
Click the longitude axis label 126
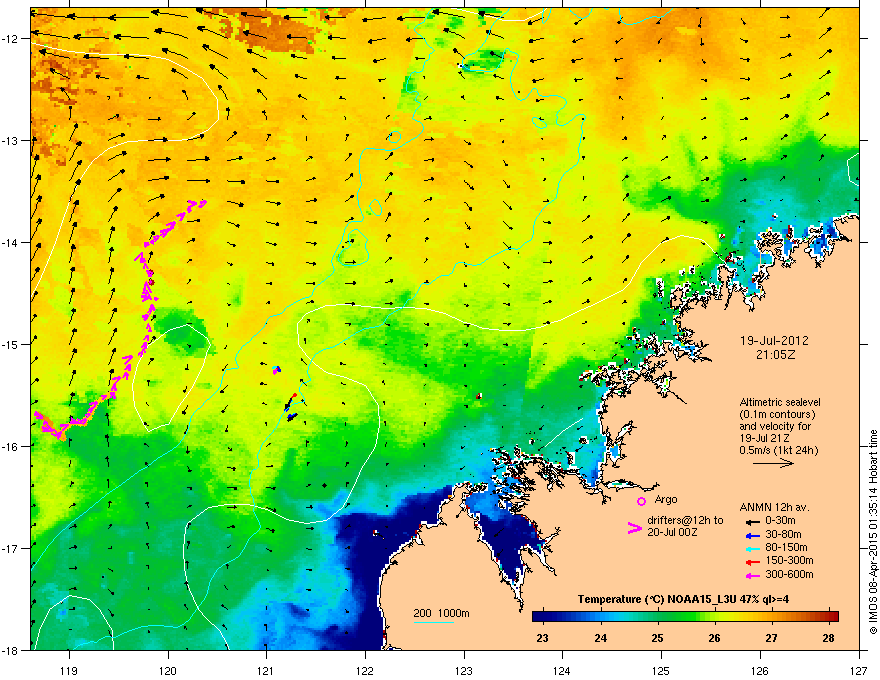[760, 670]
